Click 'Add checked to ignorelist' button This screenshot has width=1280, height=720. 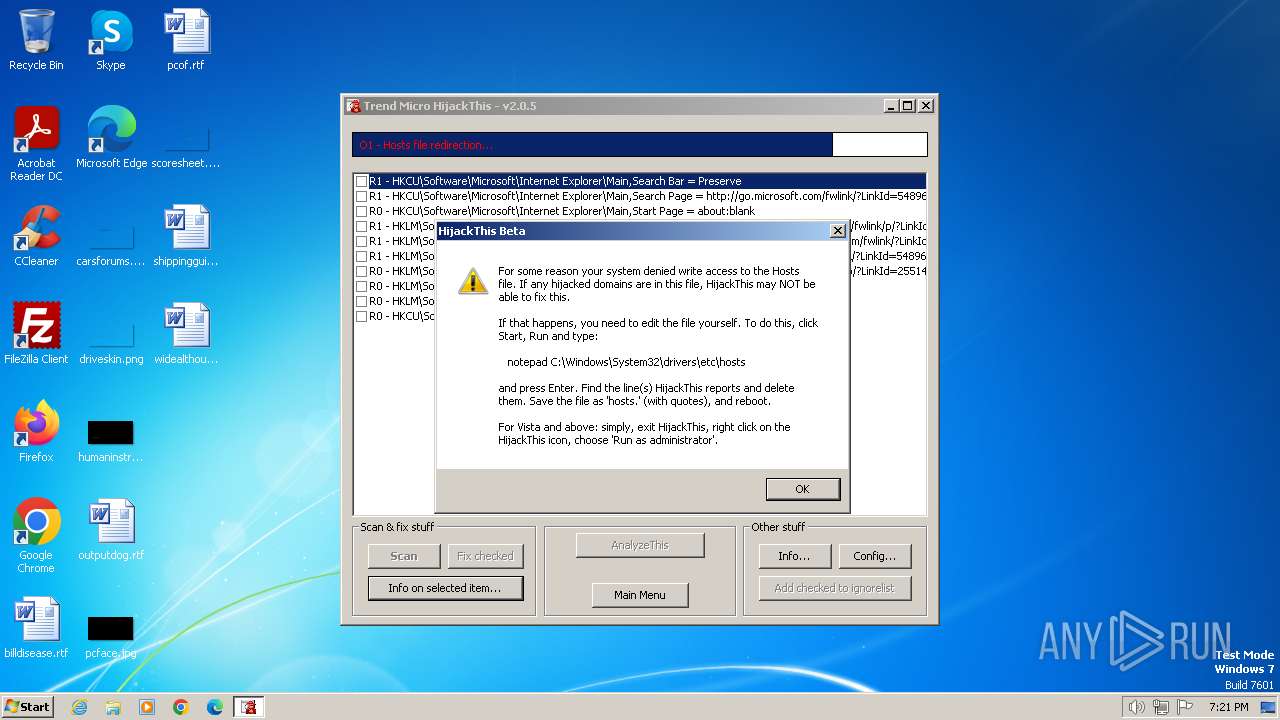[834, 588]
